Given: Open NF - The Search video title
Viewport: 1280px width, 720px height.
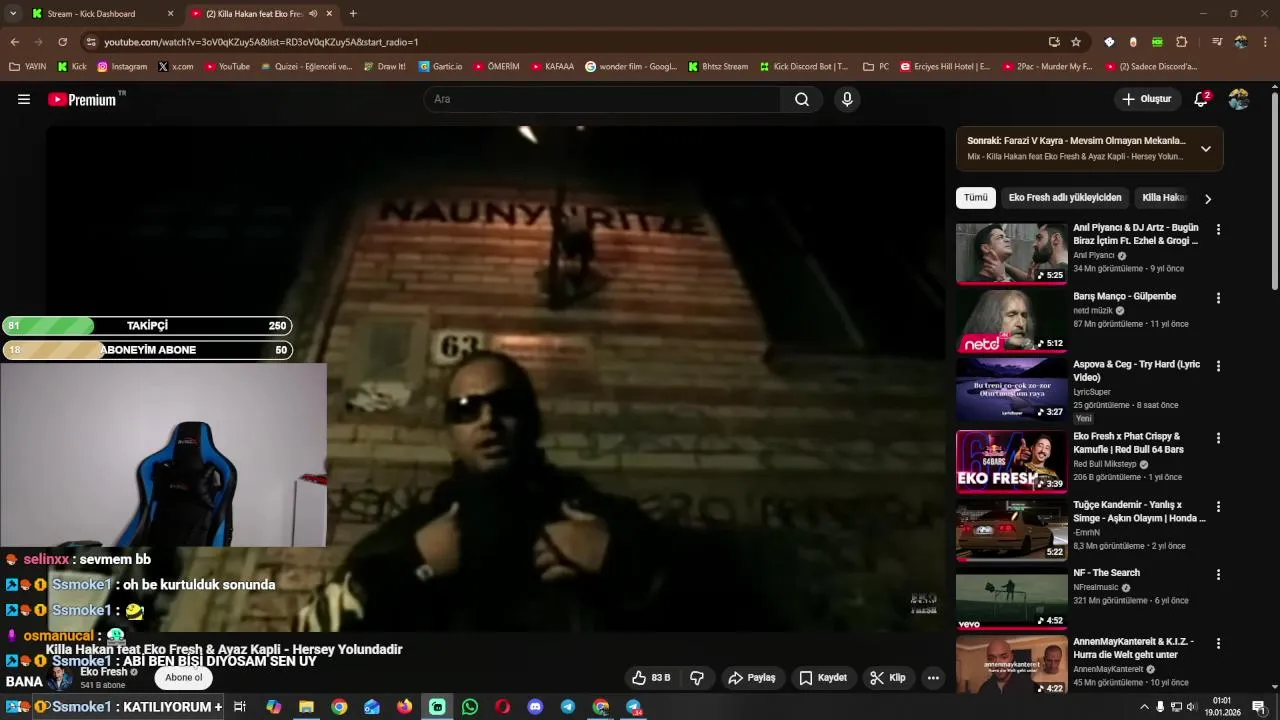Looking at the screenshot, I should (x=1106, y=573).
